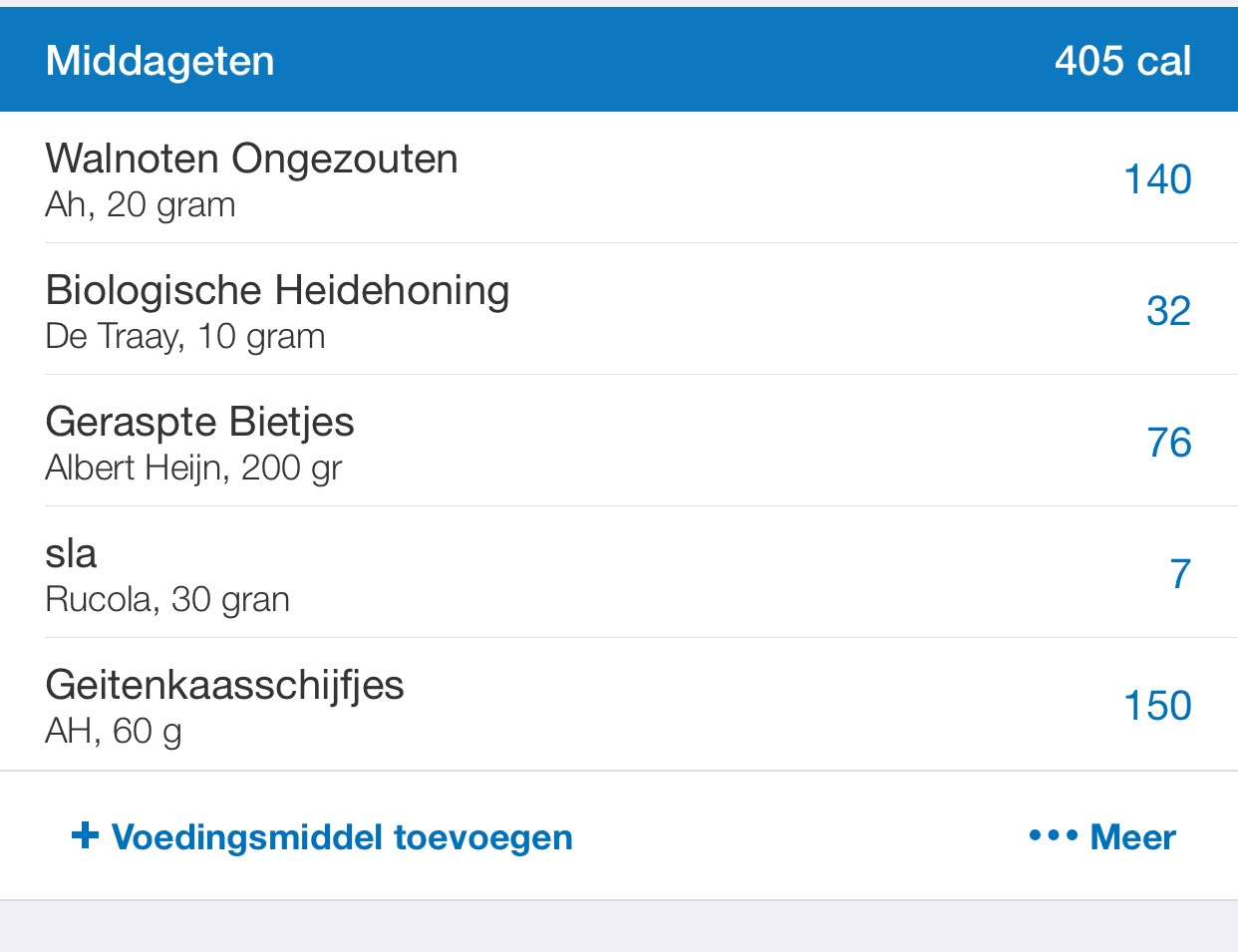This screenshot has height=952, width=1238.
Task: Tap the Middageten header title
Action: click(159, 61)
